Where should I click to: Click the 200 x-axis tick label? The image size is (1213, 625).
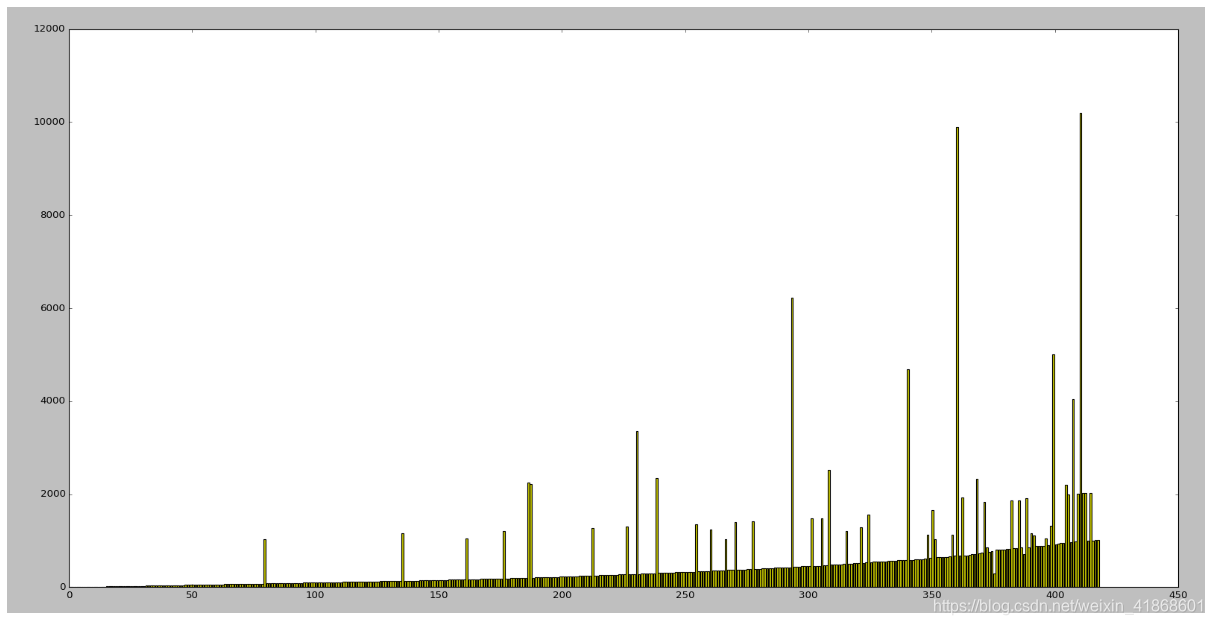click(562, 596)
